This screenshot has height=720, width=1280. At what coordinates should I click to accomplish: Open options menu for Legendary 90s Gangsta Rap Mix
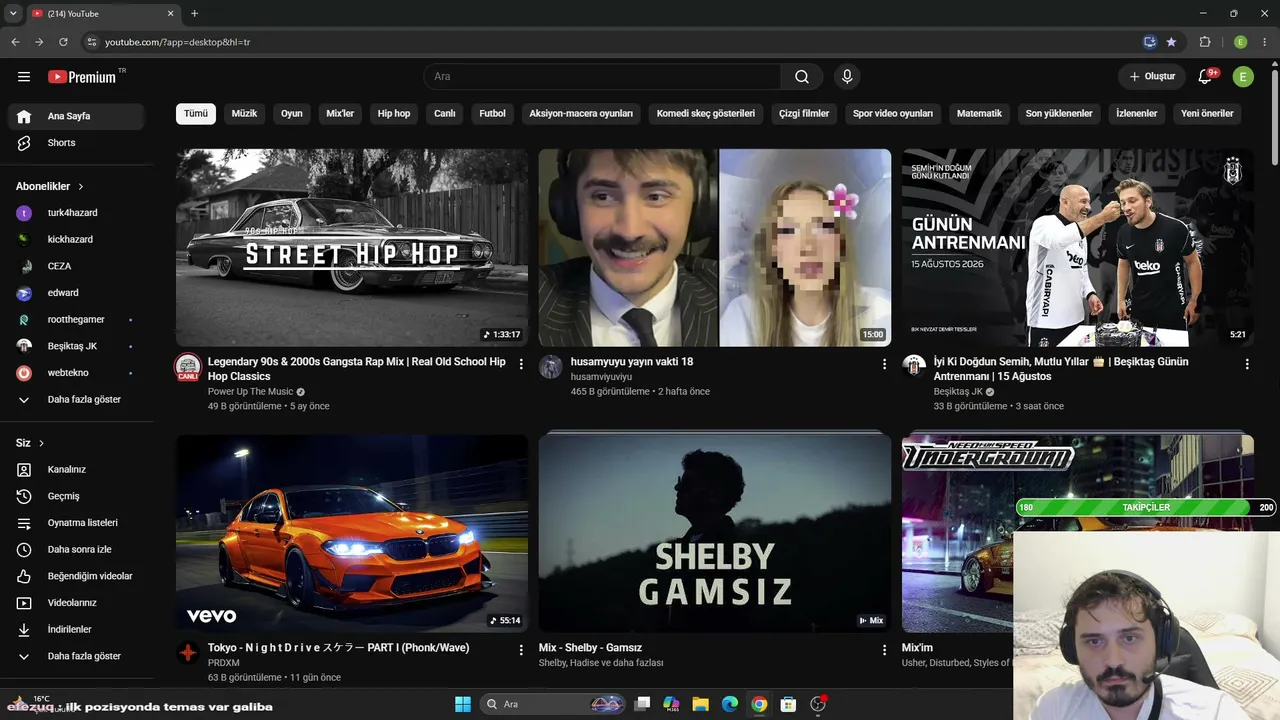click(x=521, y=365)
